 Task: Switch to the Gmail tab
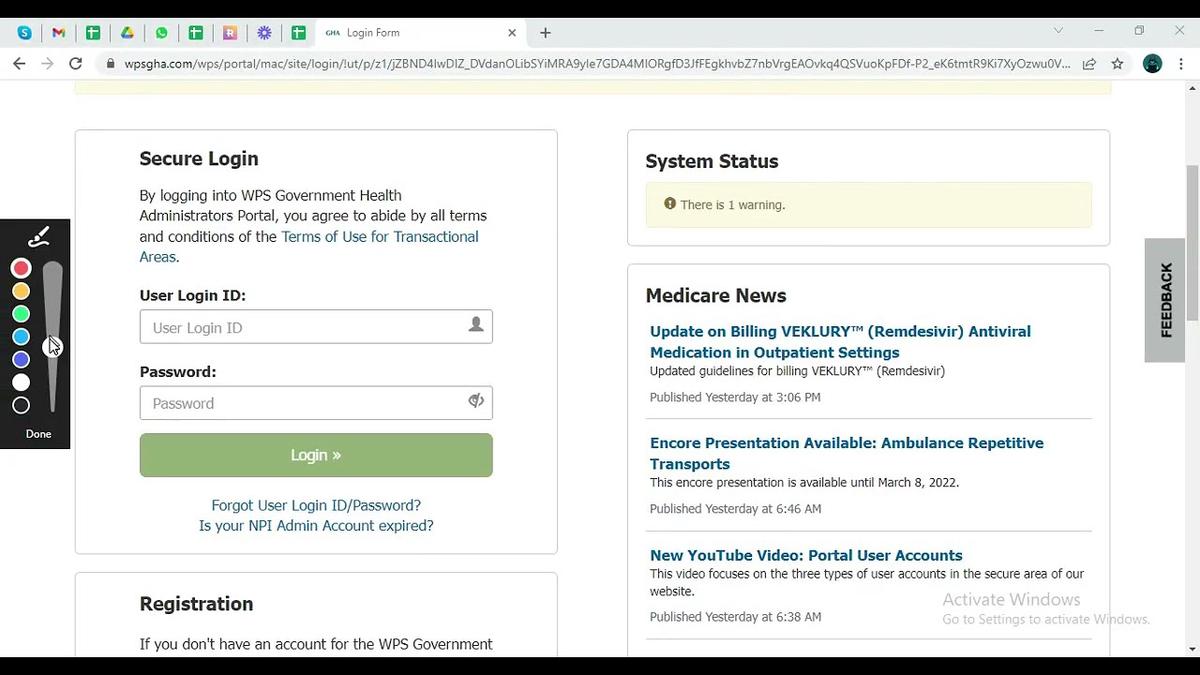tap(59, 33)
